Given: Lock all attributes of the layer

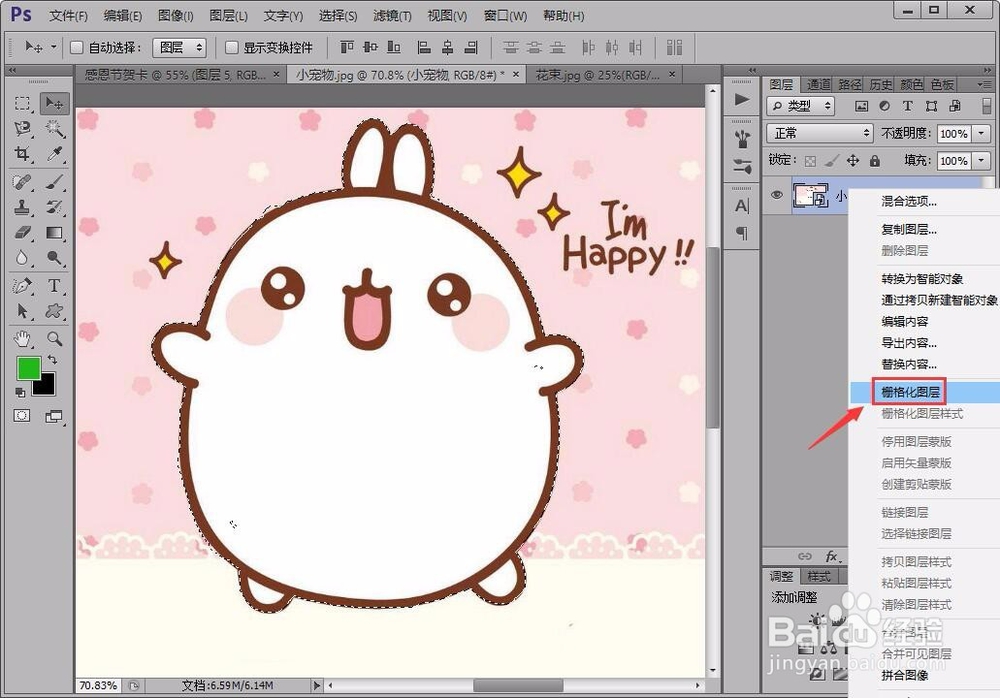Looking at the screenshot, I should (x=875, y=161).
